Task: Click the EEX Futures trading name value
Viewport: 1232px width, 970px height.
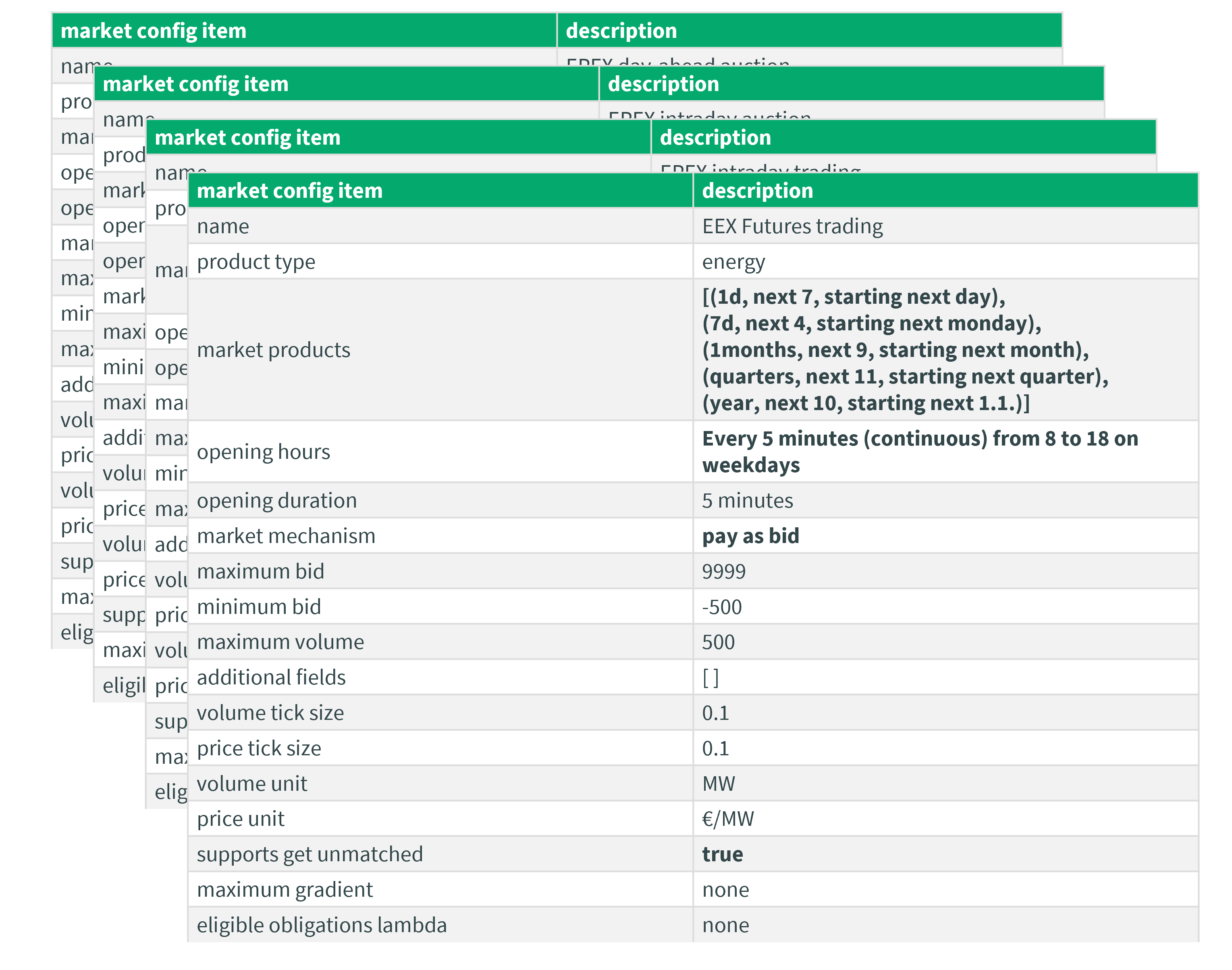Action: (x=792, y=227)
